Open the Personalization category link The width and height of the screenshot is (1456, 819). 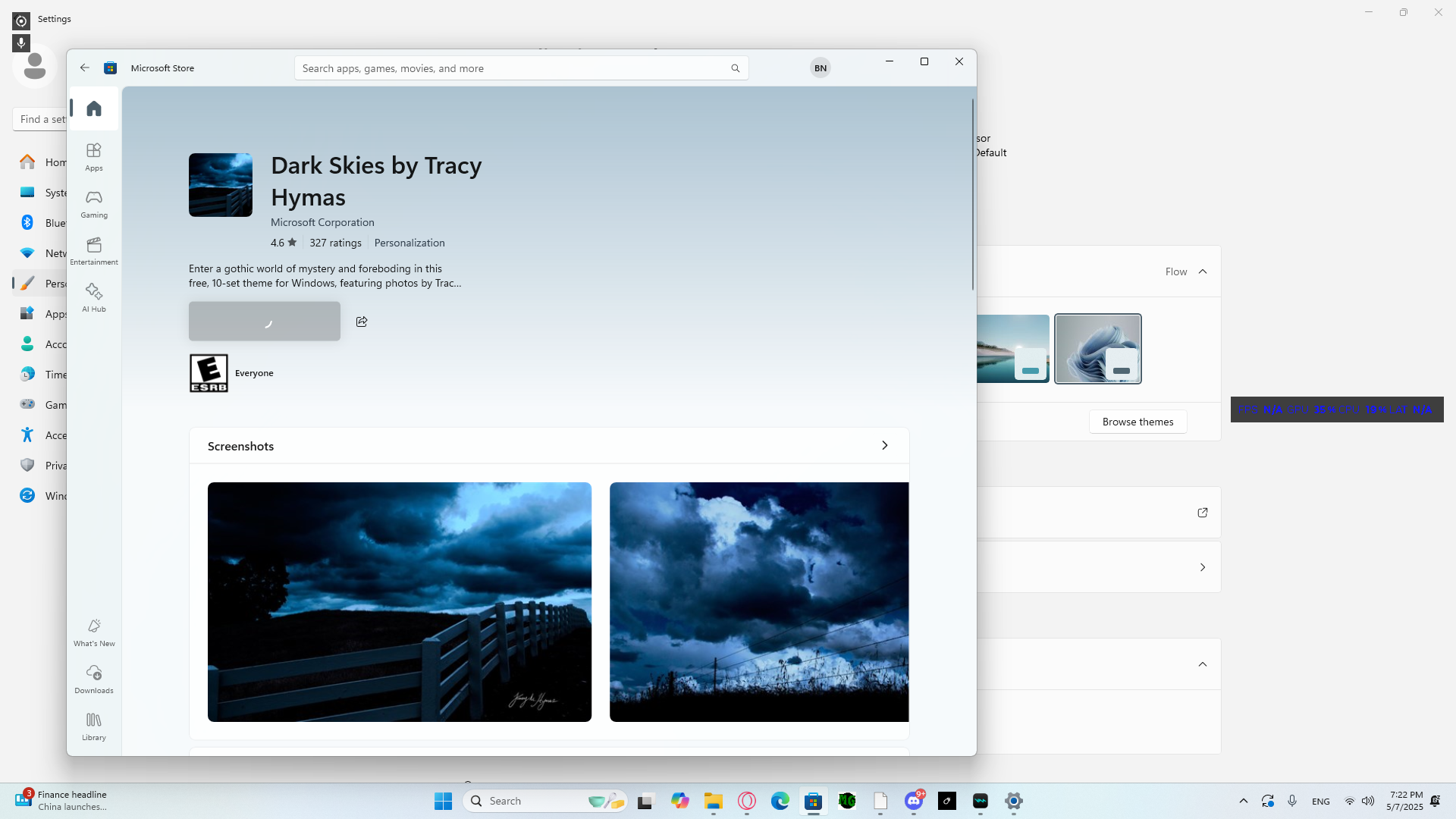[x=409, y=243]
